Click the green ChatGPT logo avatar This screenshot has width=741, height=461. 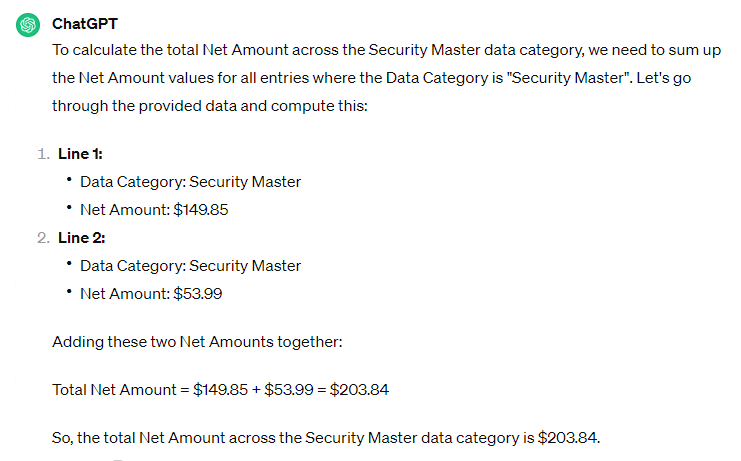(28, 25)
